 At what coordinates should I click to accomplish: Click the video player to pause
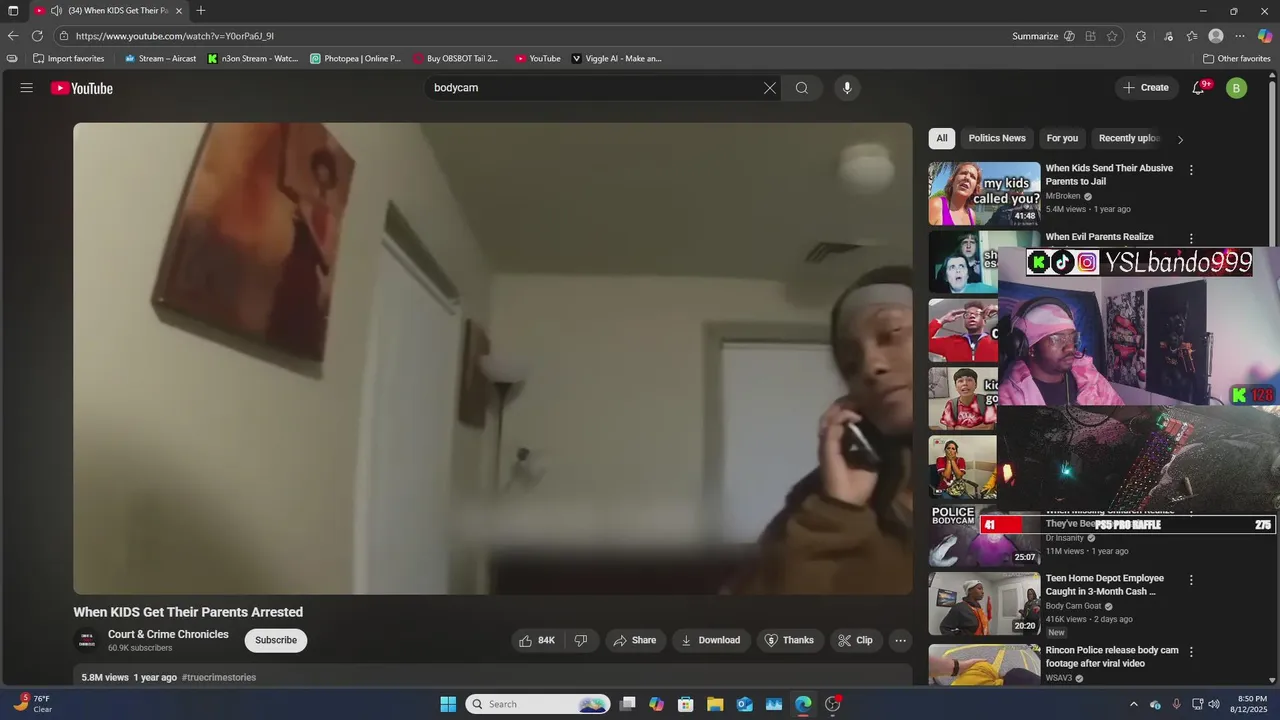click(492, 358)
